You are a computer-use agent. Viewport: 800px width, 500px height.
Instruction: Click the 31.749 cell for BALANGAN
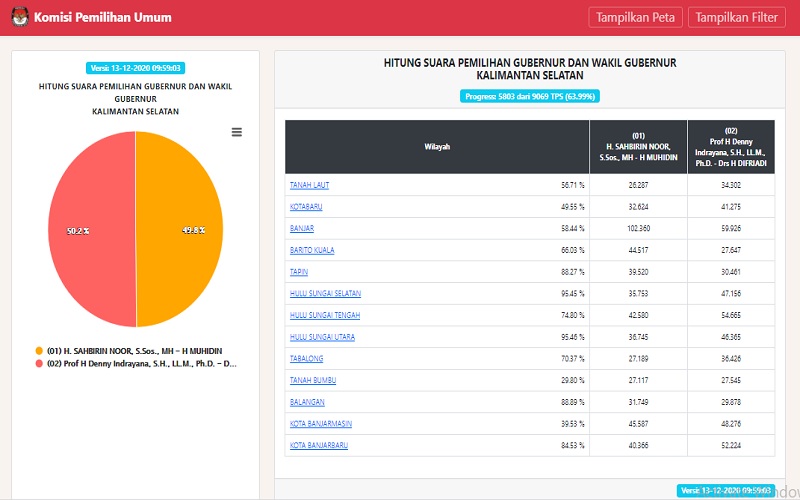click(x=638, y=402)
